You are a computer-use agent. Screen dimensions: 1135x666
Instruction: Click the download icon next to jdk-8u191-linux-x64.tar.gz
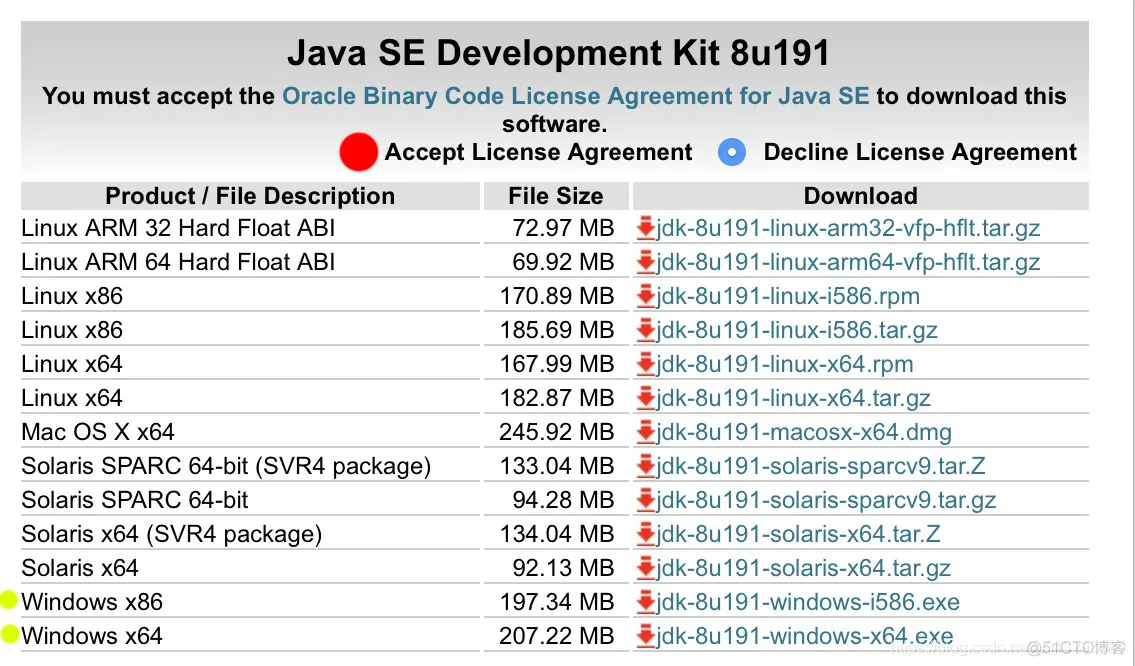point(645,398)
